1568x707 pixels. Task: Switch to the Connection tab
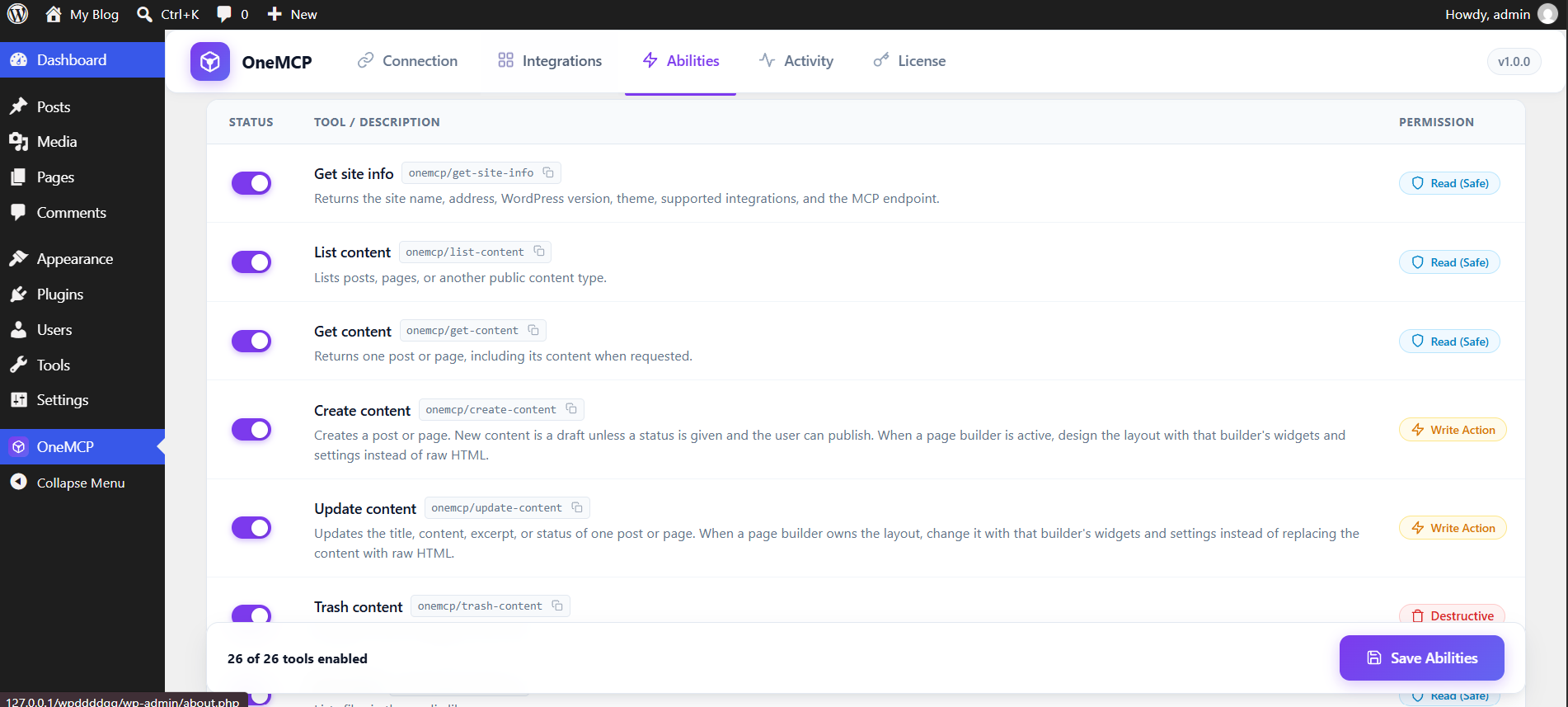[x=407, y=61]
